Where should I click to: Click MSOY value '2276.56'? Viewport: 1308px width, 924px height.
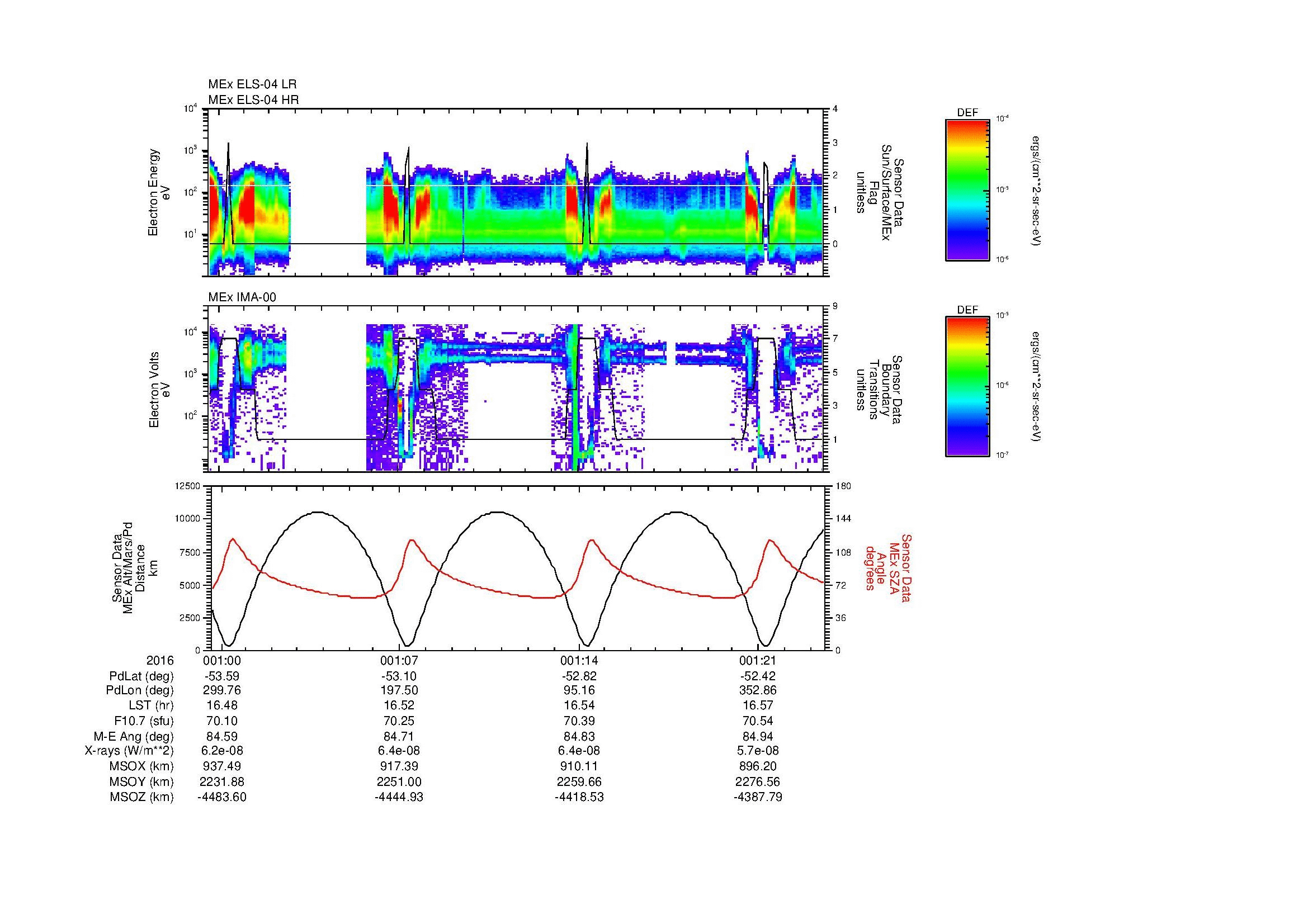pyautogui.click(x=758, y=781)
